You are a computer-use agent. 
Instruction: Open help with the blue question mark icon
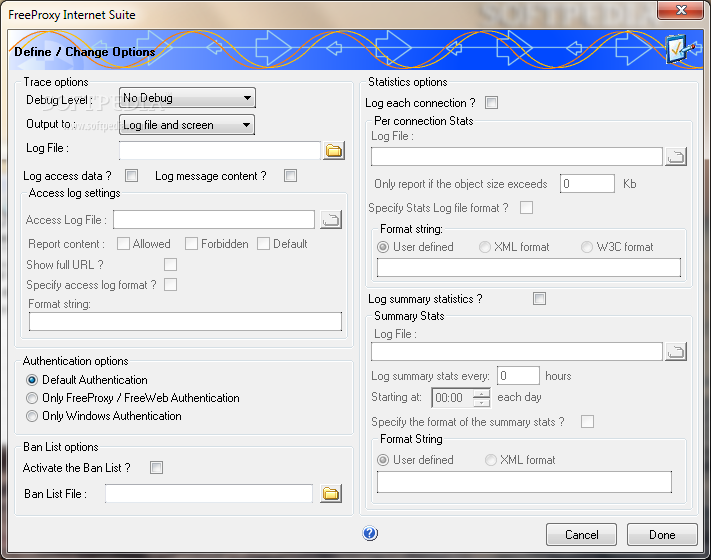(x=370, y=533)
